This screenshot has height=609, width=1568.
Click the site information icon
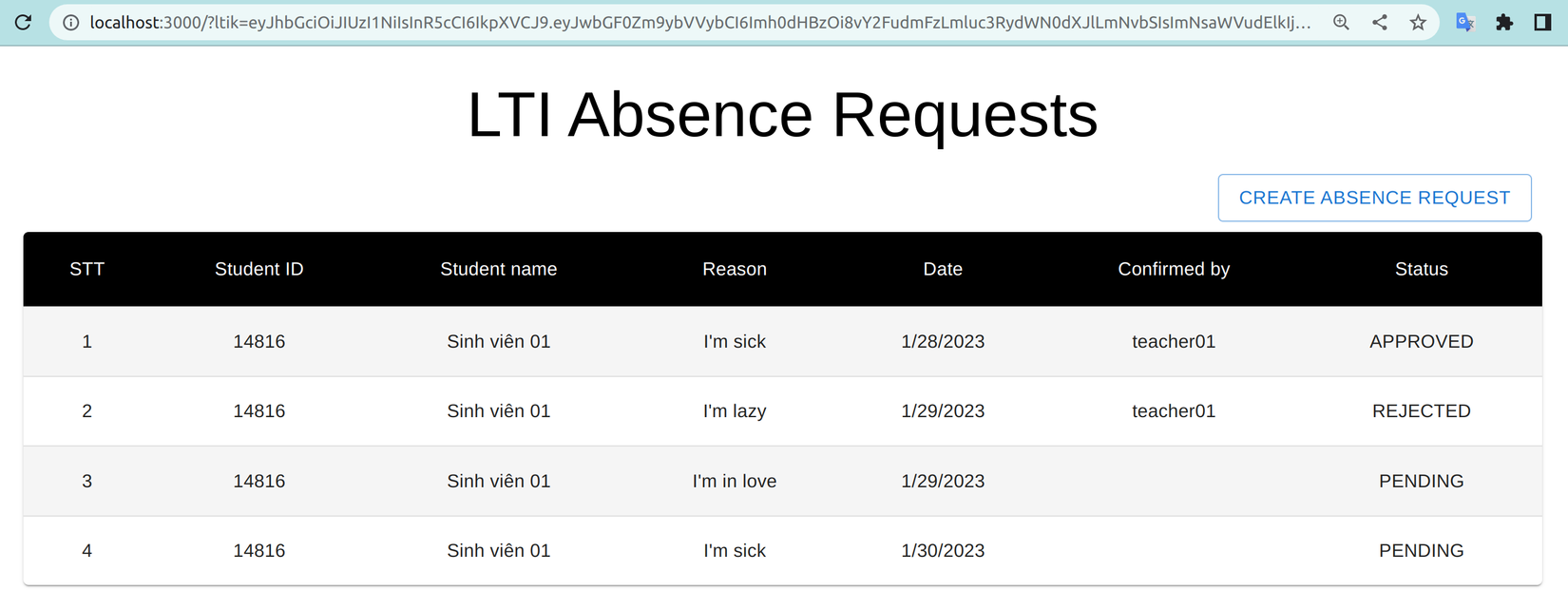(x=71, y=22)
